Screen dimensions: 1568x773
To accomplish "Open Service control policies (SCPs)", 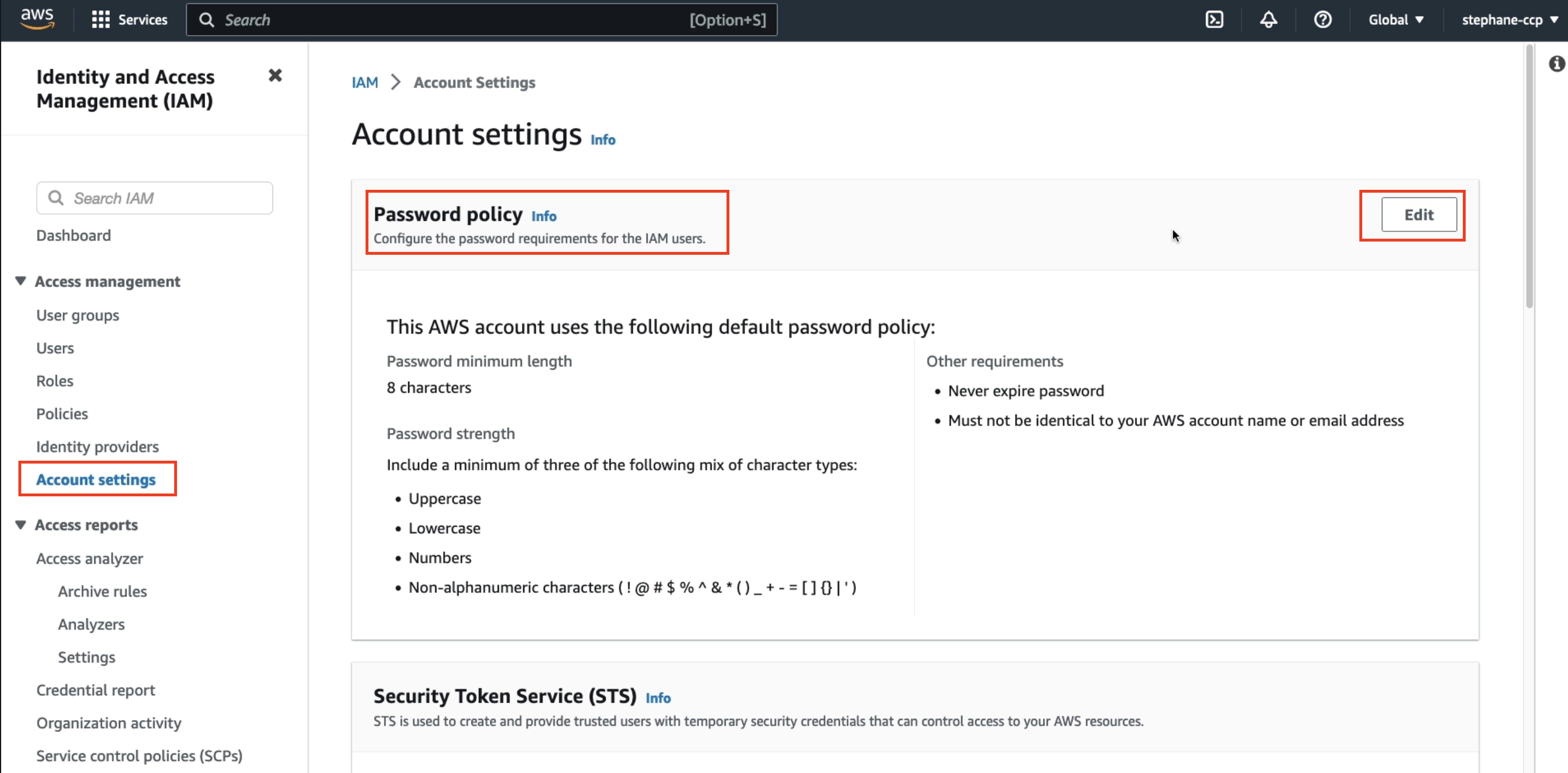I will click(140, 756).
